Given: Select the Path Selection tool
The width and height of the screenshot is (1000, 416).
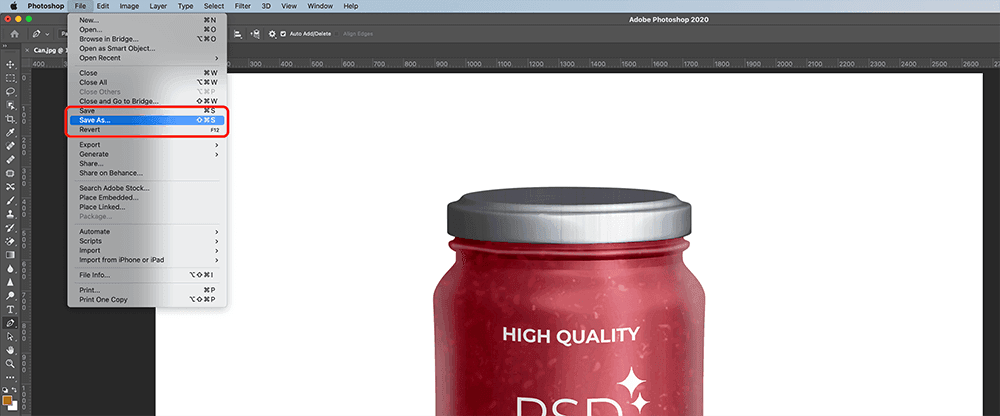Looking at the screenshot, I should click(x=10, y=336).
